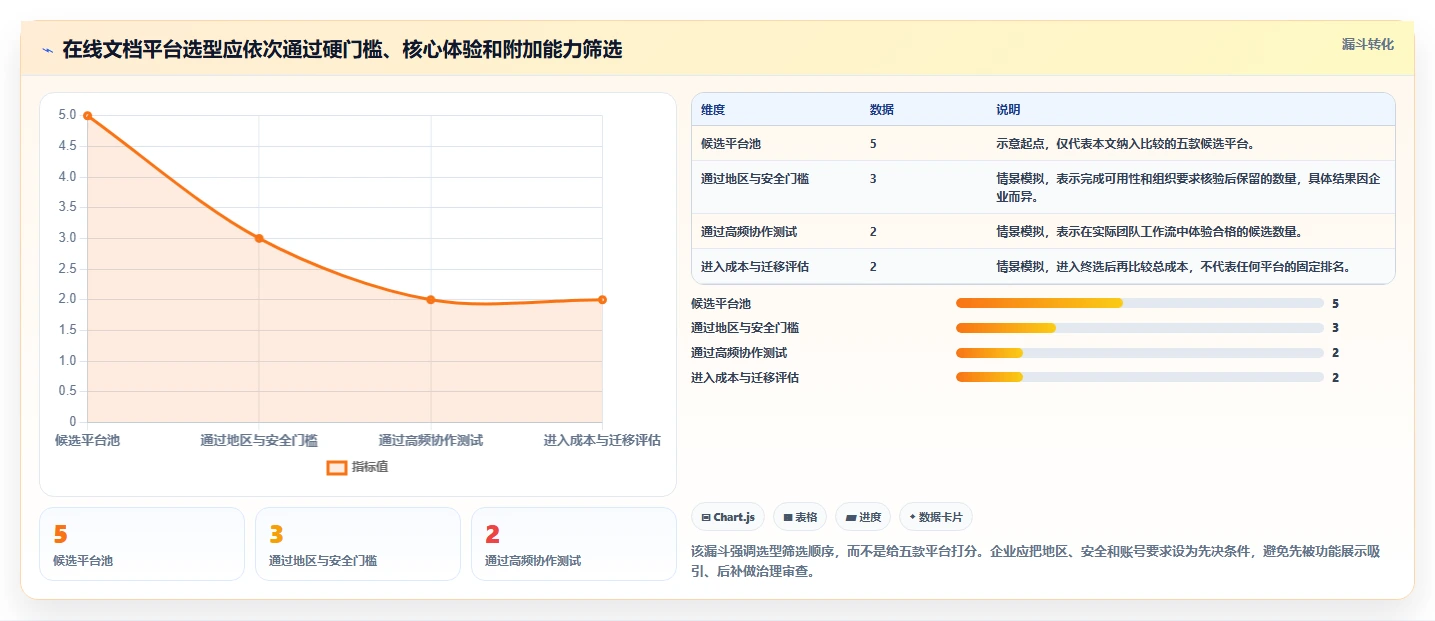Open the stat card showing 5 候选平台池
1435x621 pixels.
[142, 544]
